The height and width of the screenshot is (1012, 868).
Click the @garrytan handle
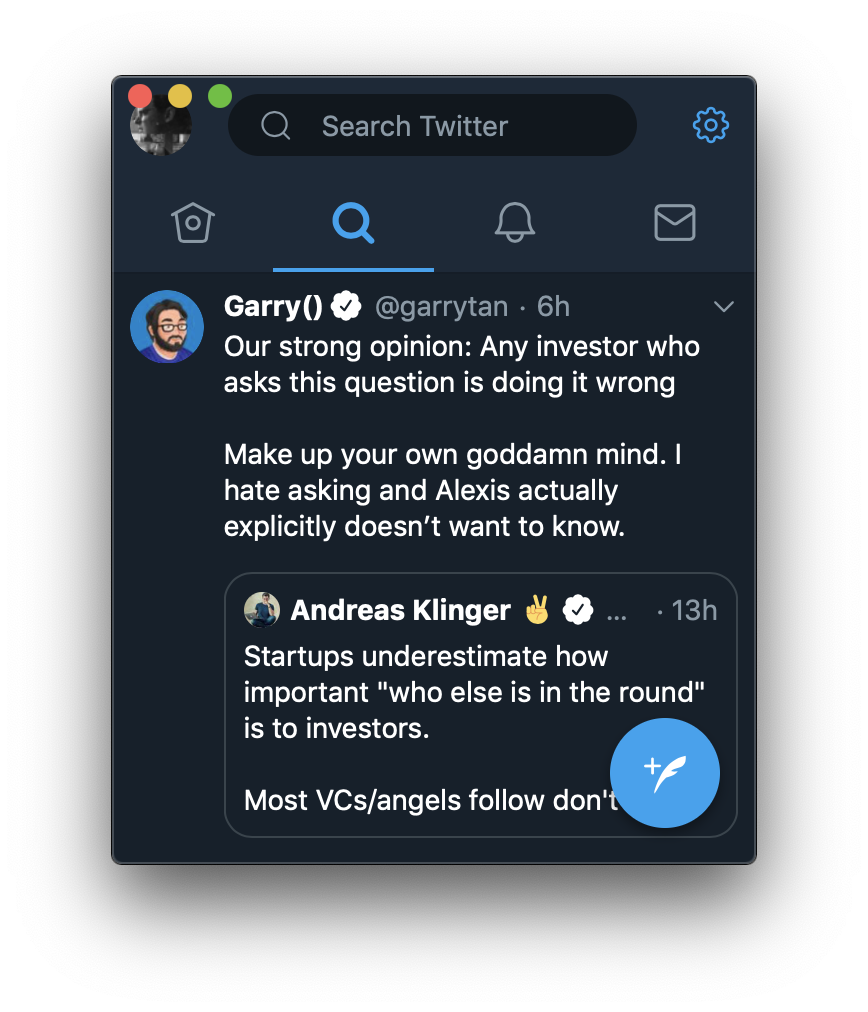click(x=441, y=306)
